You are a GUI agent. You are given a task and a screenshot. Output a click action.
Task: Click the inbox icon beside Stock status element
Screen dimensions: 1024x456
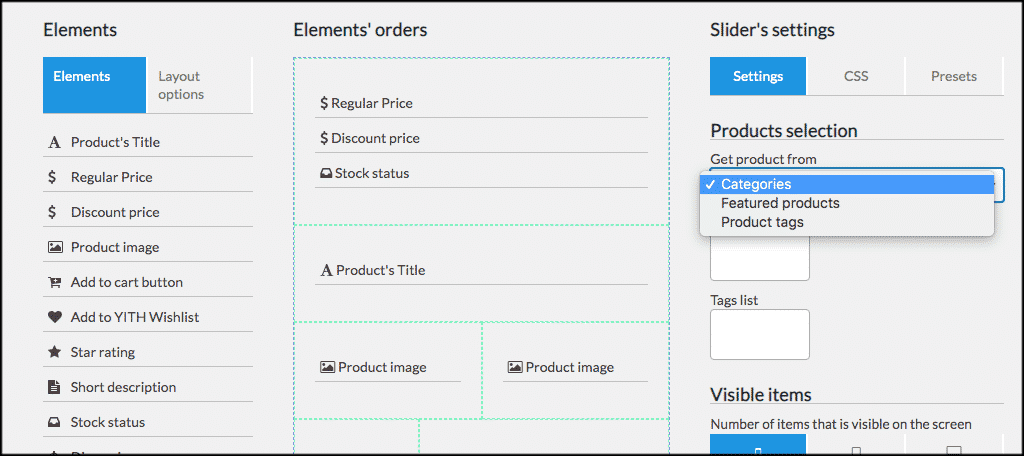pyautogui.click(x=54, y=422)
